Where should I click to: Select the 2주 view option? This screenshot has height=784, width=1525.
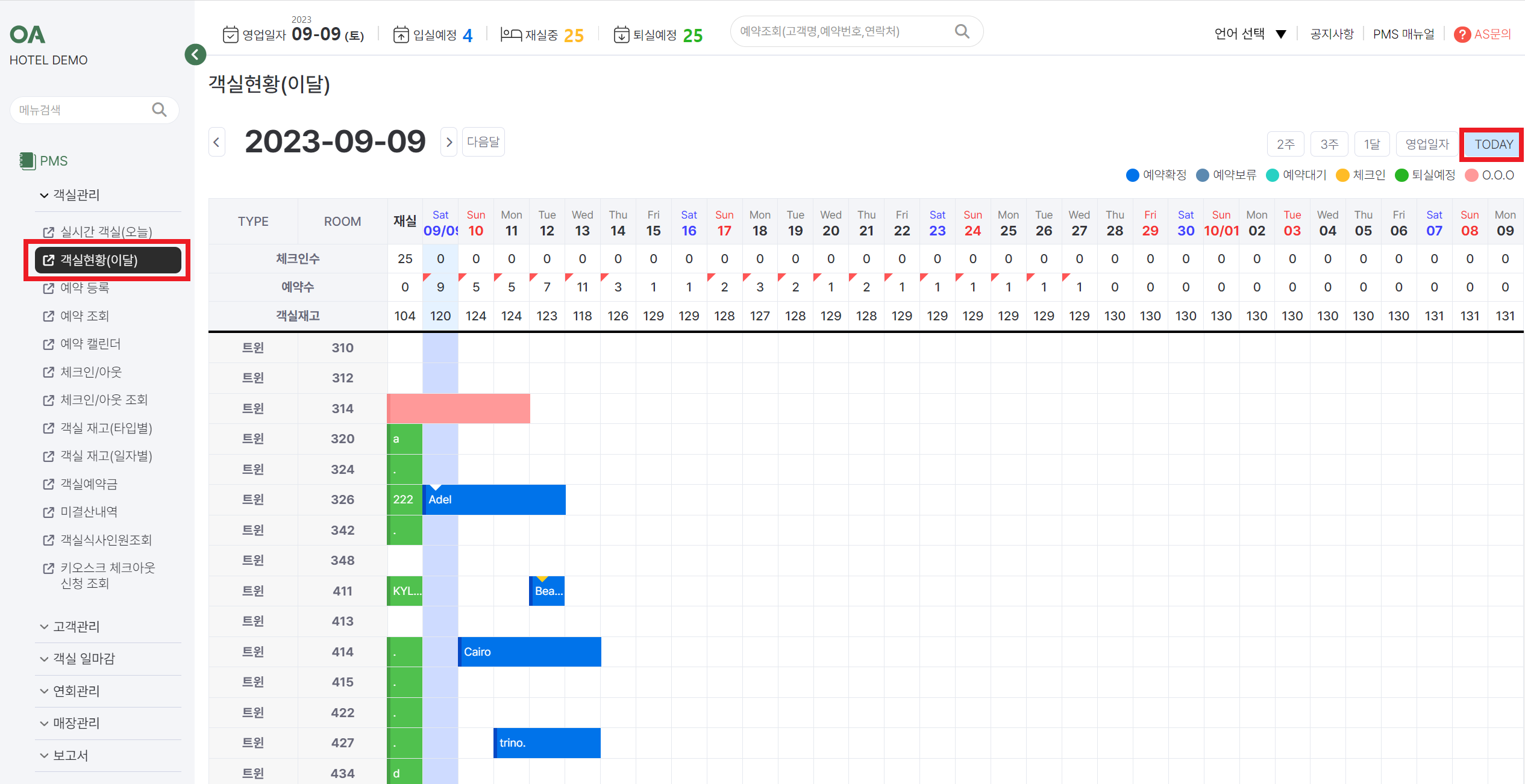click(x=1285, y=144)
